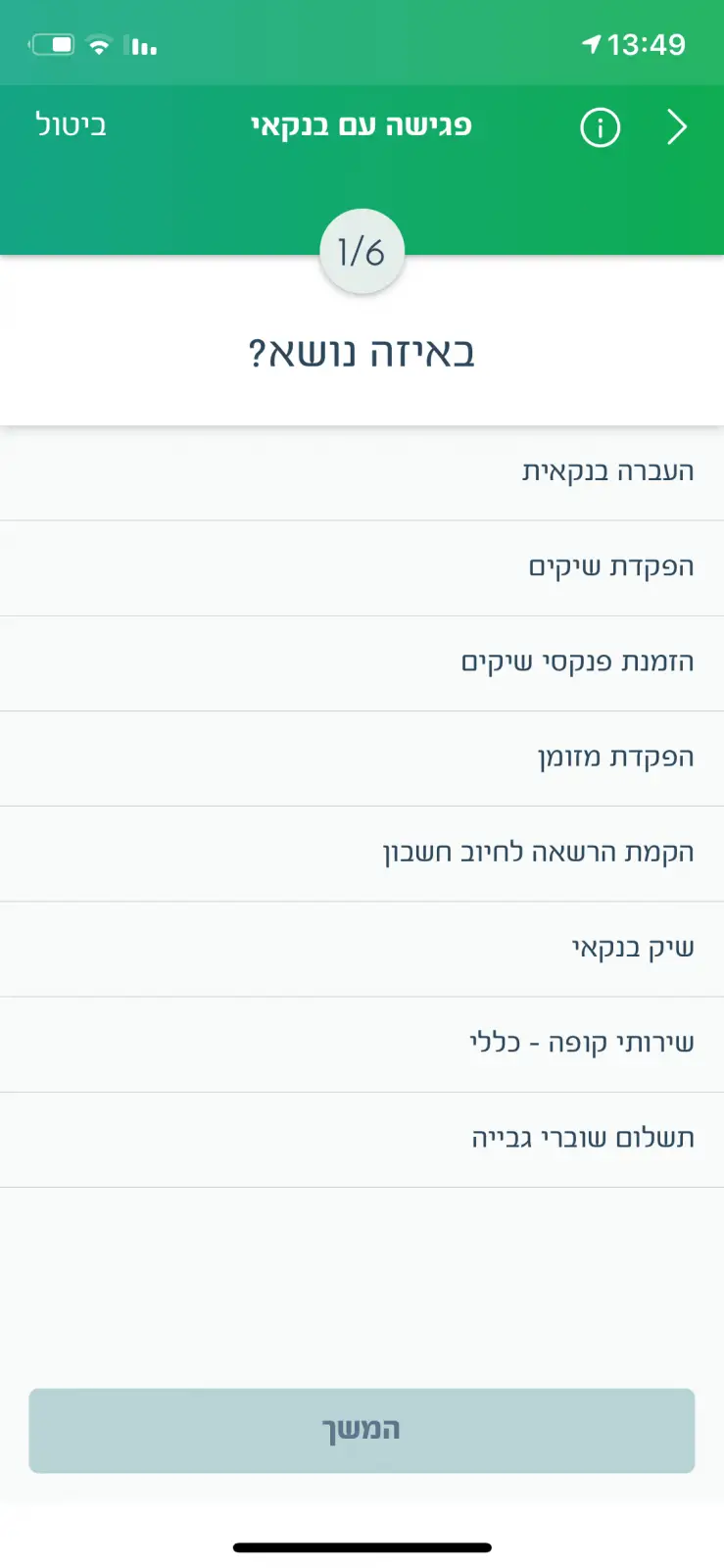The width and height of the screenshot is (724, 1568).
Task: Choose תשלום שוברי גבייה from list
Action: (x=582, y=1137)
